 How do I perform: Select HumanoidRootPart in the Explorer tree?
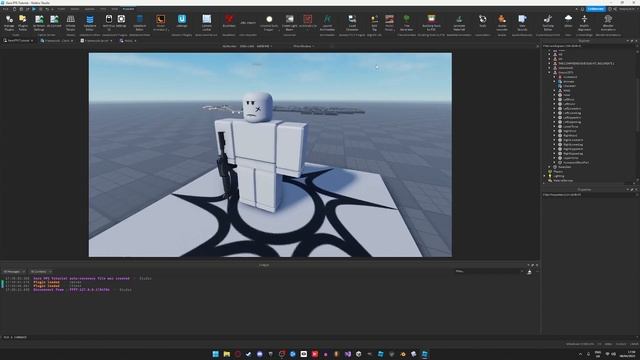click(x=576, y=162)
